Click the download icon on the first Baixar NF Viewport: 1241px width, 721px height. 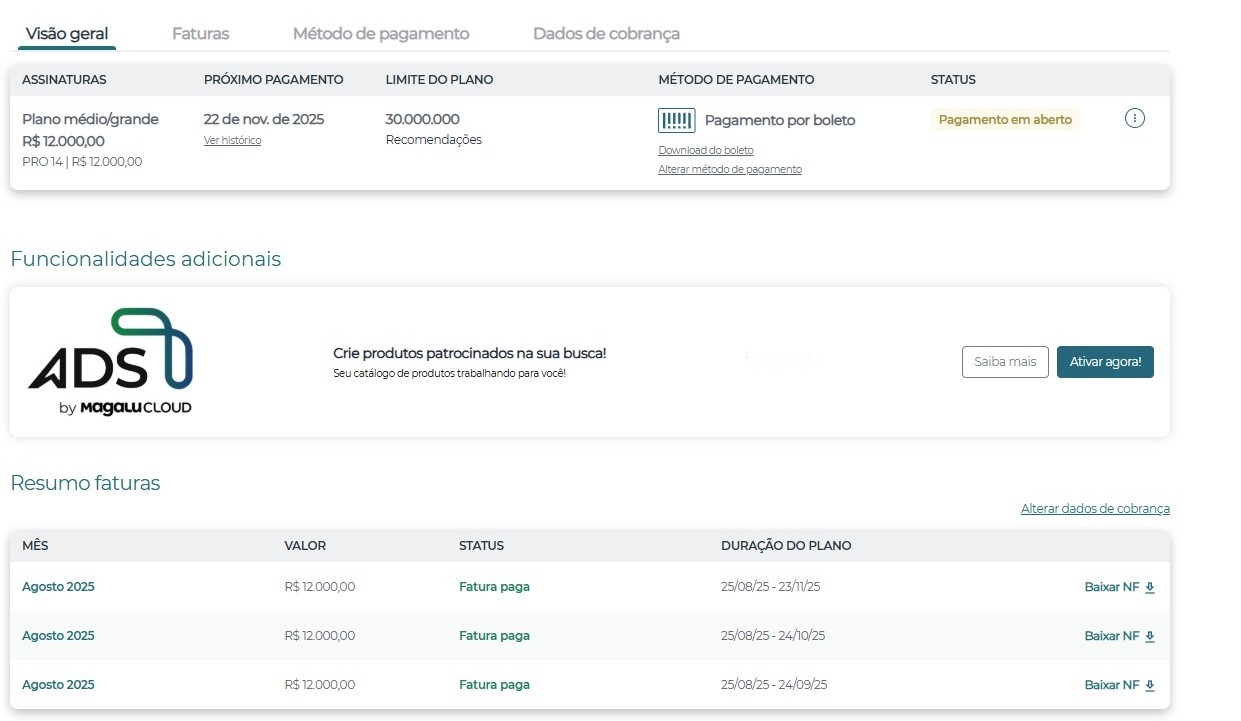1150,587
